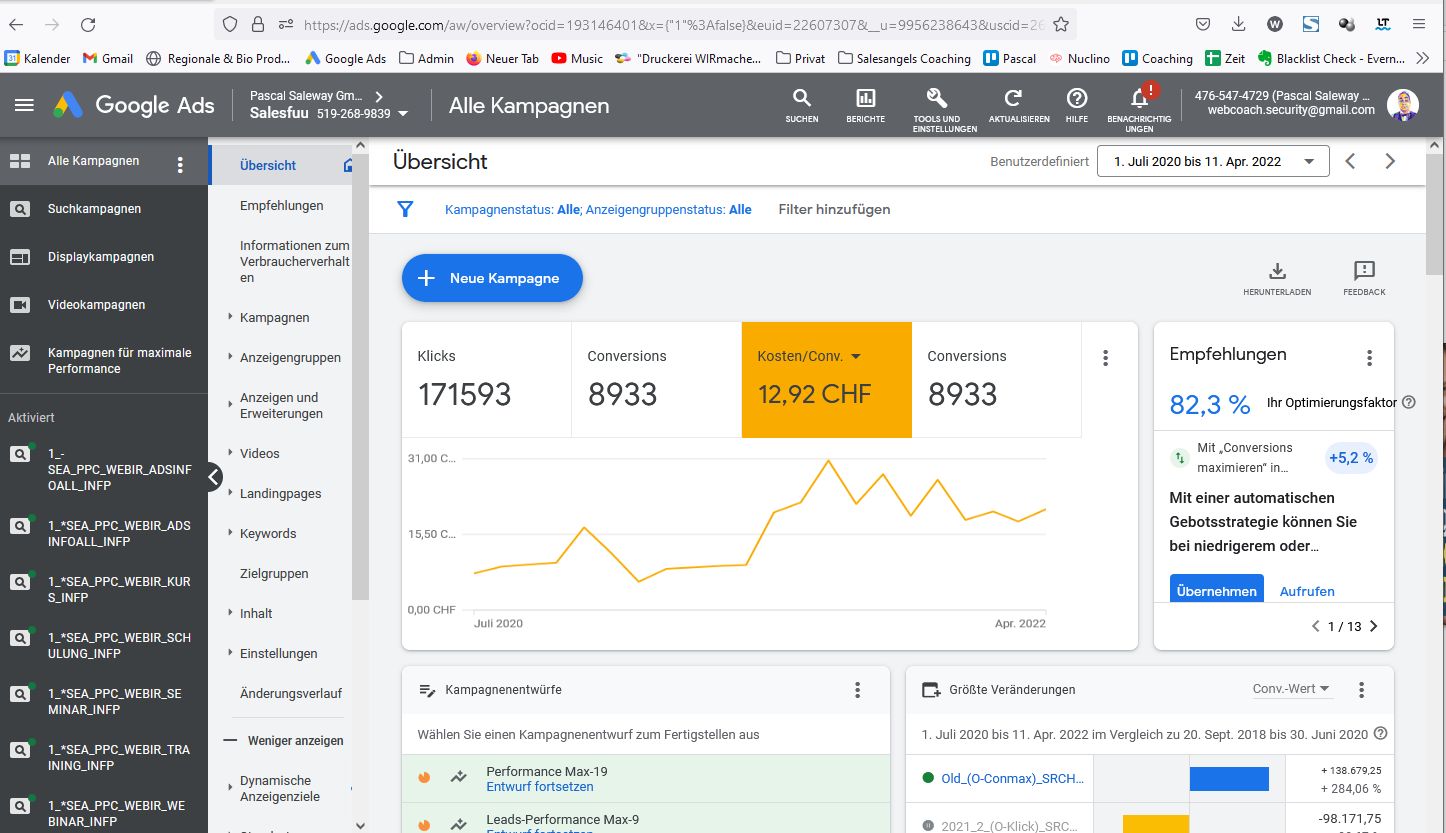
Task: Expand the Conv.-Wert dropdown
Action: pos(1292,689)
